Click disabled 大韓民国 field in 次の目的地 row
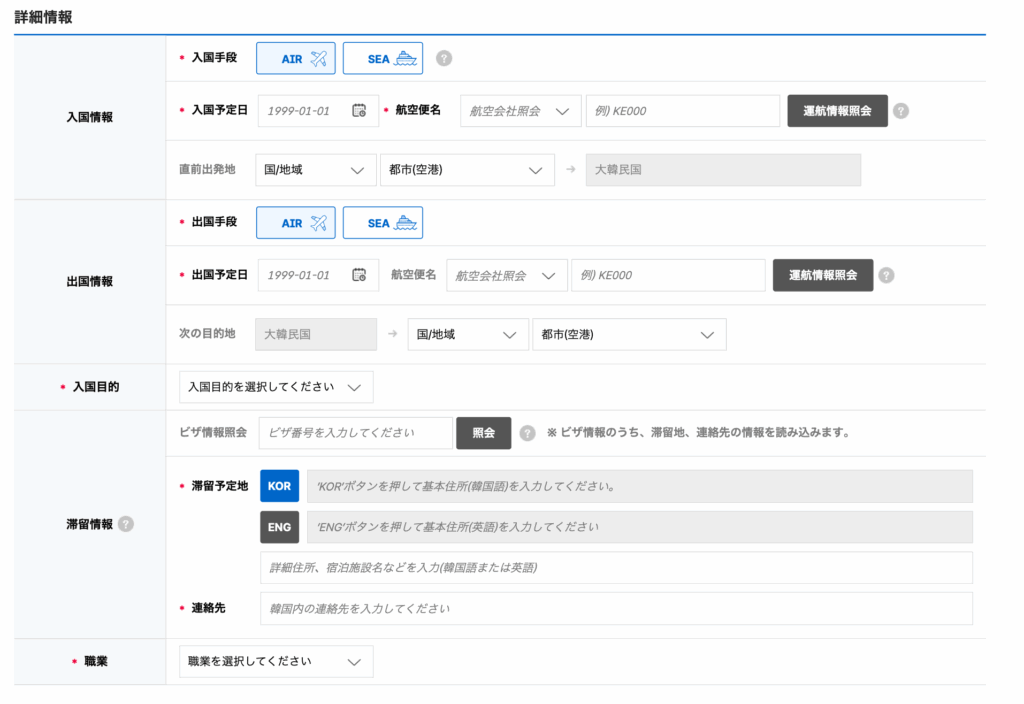1024x704 pixels. point(315,334)
